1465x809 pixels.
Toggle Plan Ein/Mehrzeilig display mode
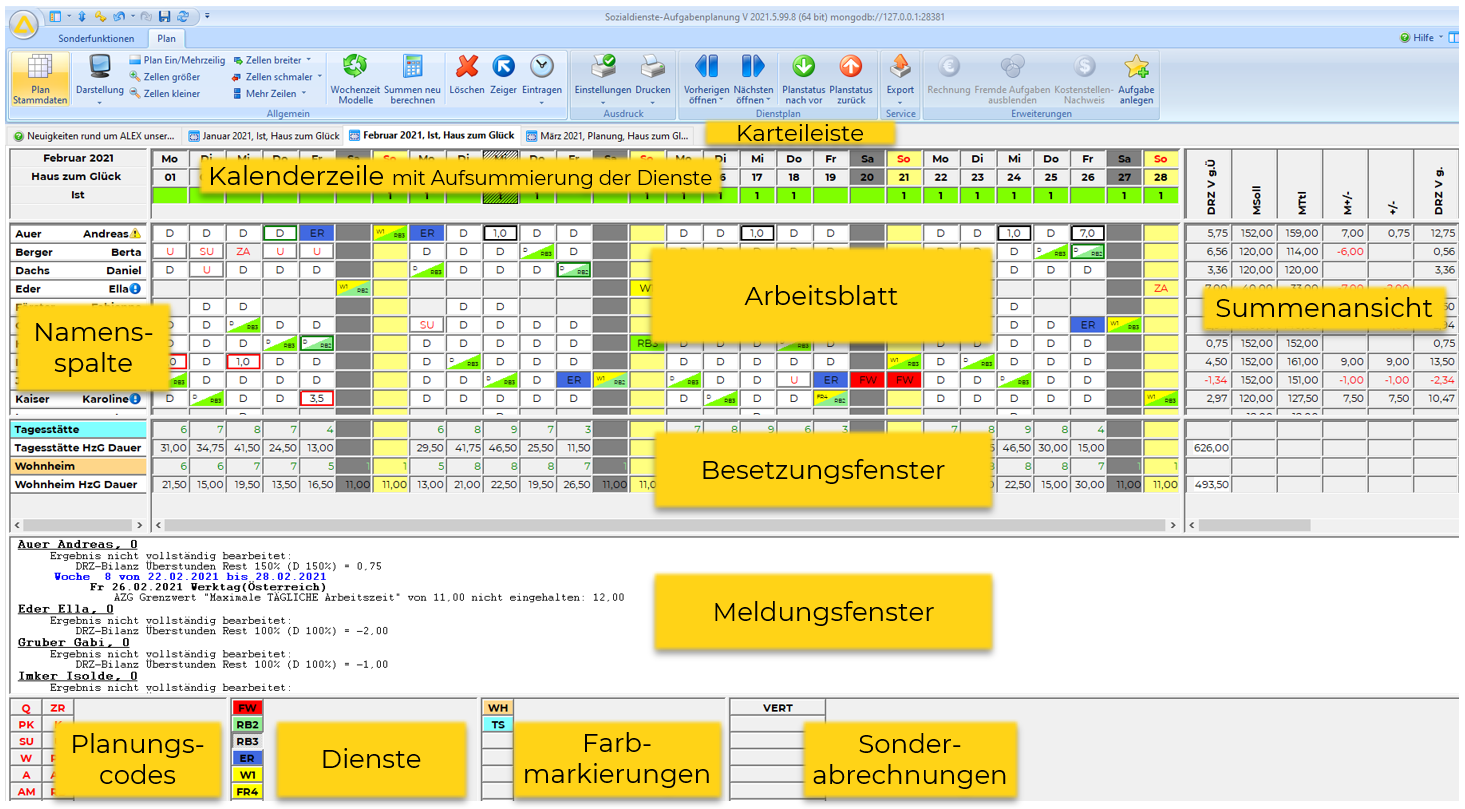177,60
